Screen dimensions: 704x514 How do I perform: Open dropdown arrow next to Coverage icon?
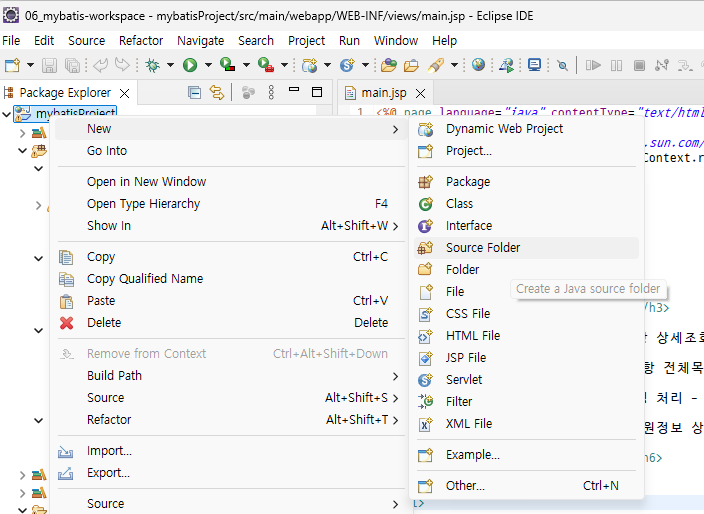click(246, 66)
